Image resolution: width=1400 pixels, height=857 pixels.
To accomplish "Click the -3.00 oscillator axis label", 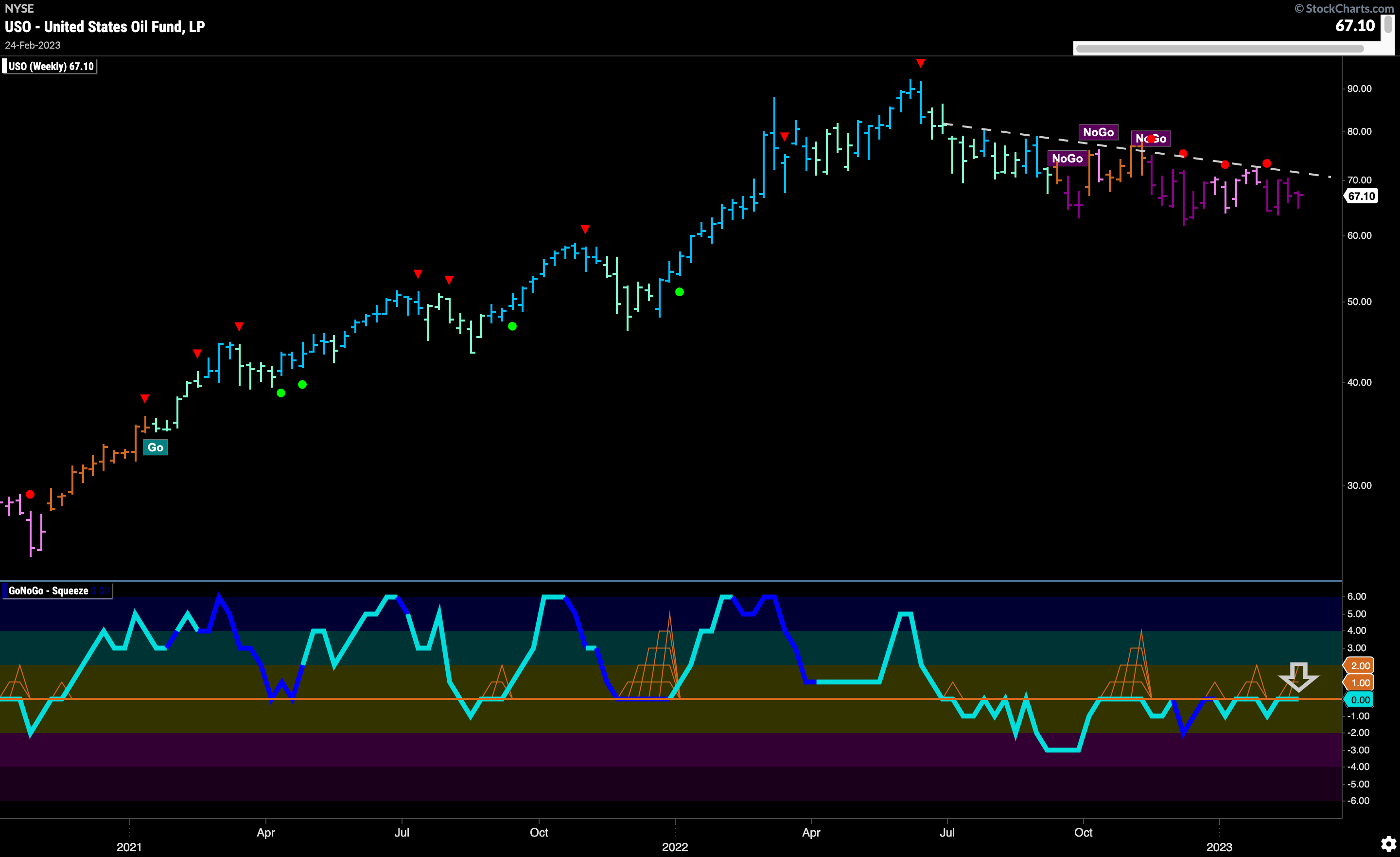I will 1358,750.
